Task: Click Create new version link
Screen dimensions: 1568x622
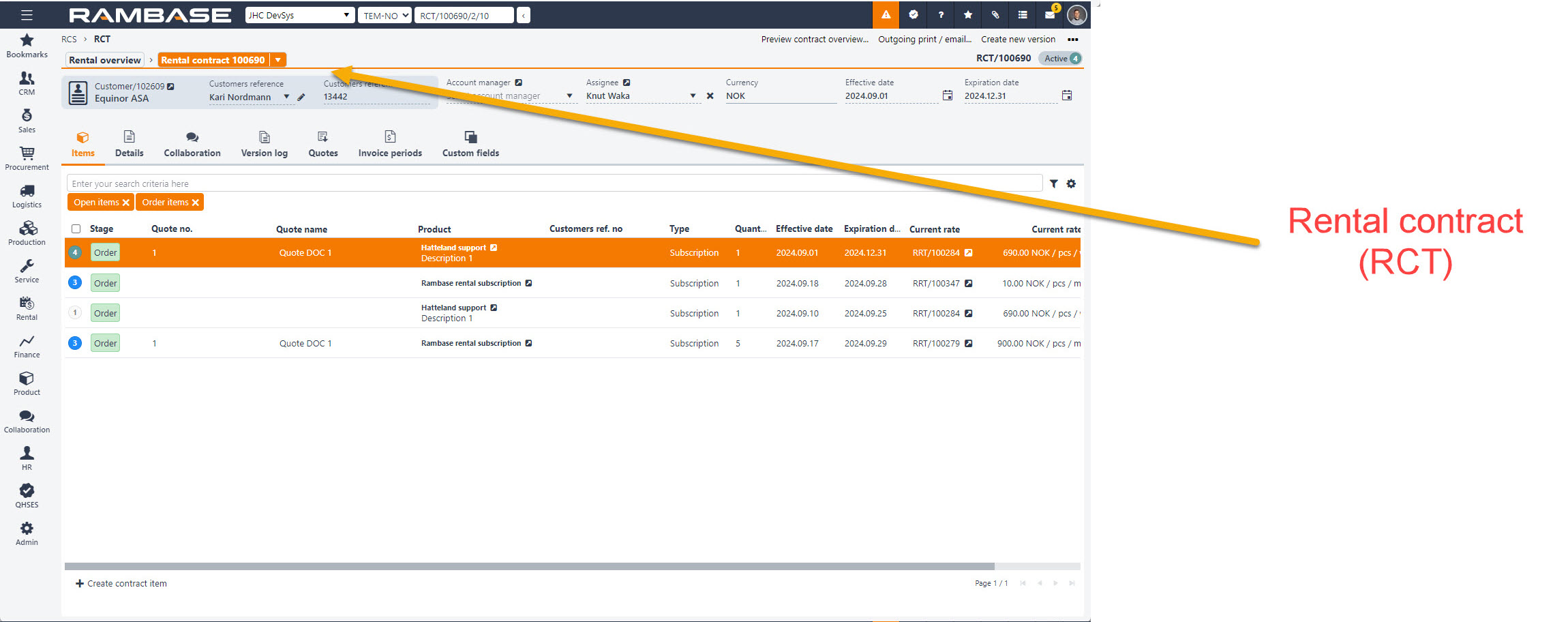Action: pyautogui.click(x=1018, y=40)
